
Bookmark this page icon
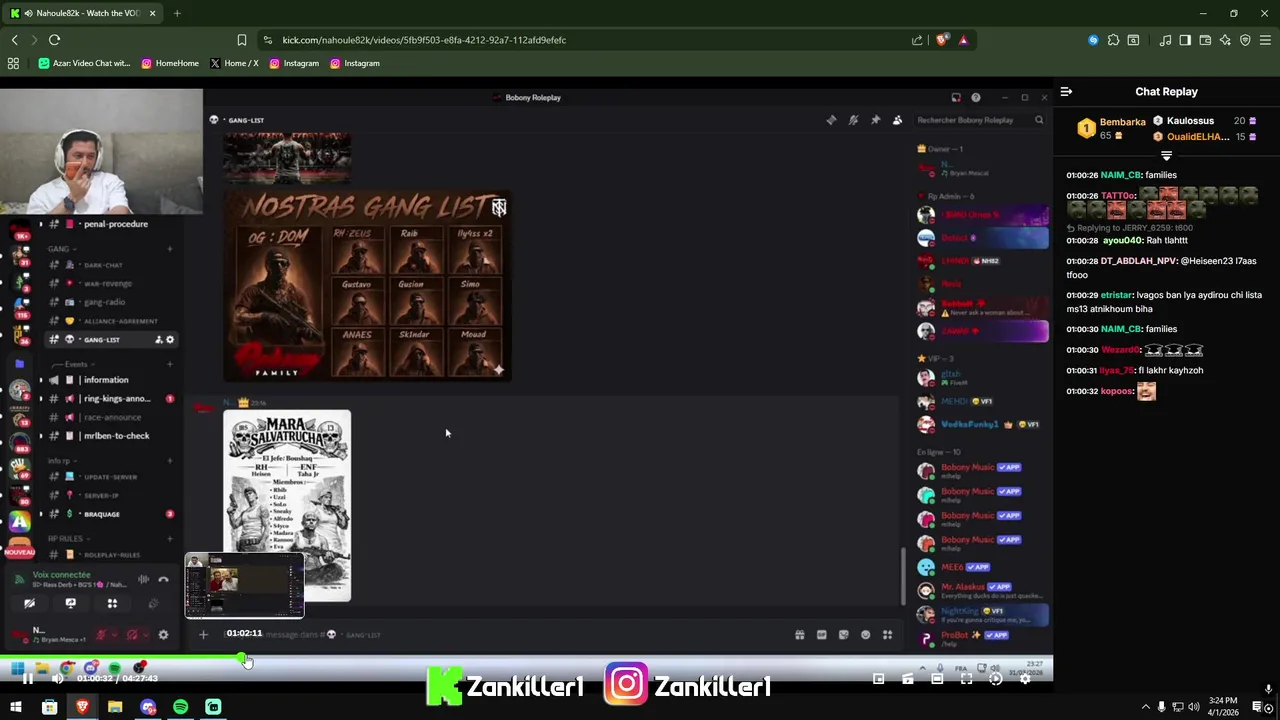pos(241,40)
